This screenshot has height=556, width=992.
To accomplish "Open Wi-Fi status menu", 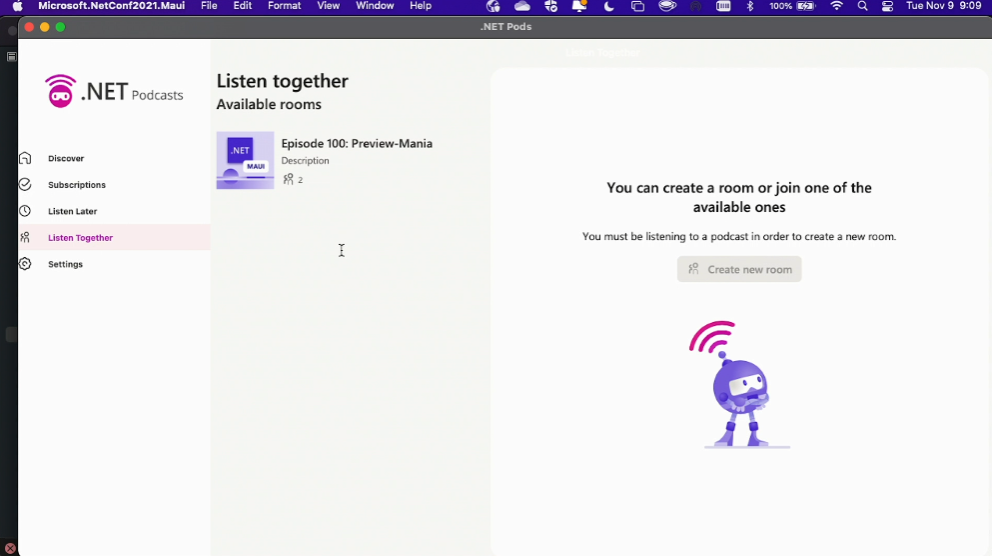I will 836,6.
